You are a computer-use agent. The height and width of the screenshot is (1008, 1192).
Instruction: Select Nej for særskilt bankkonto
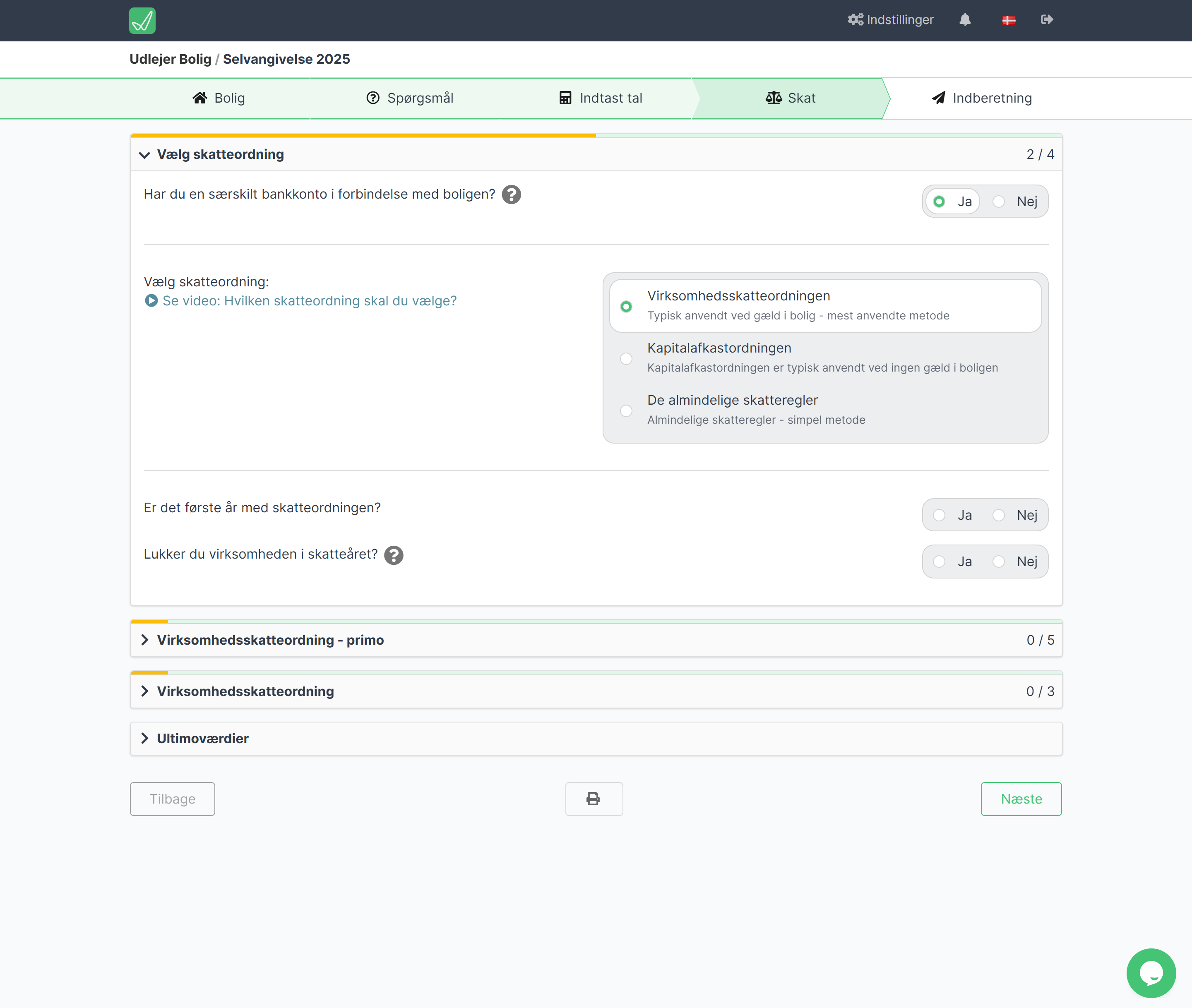click(999, 202)
